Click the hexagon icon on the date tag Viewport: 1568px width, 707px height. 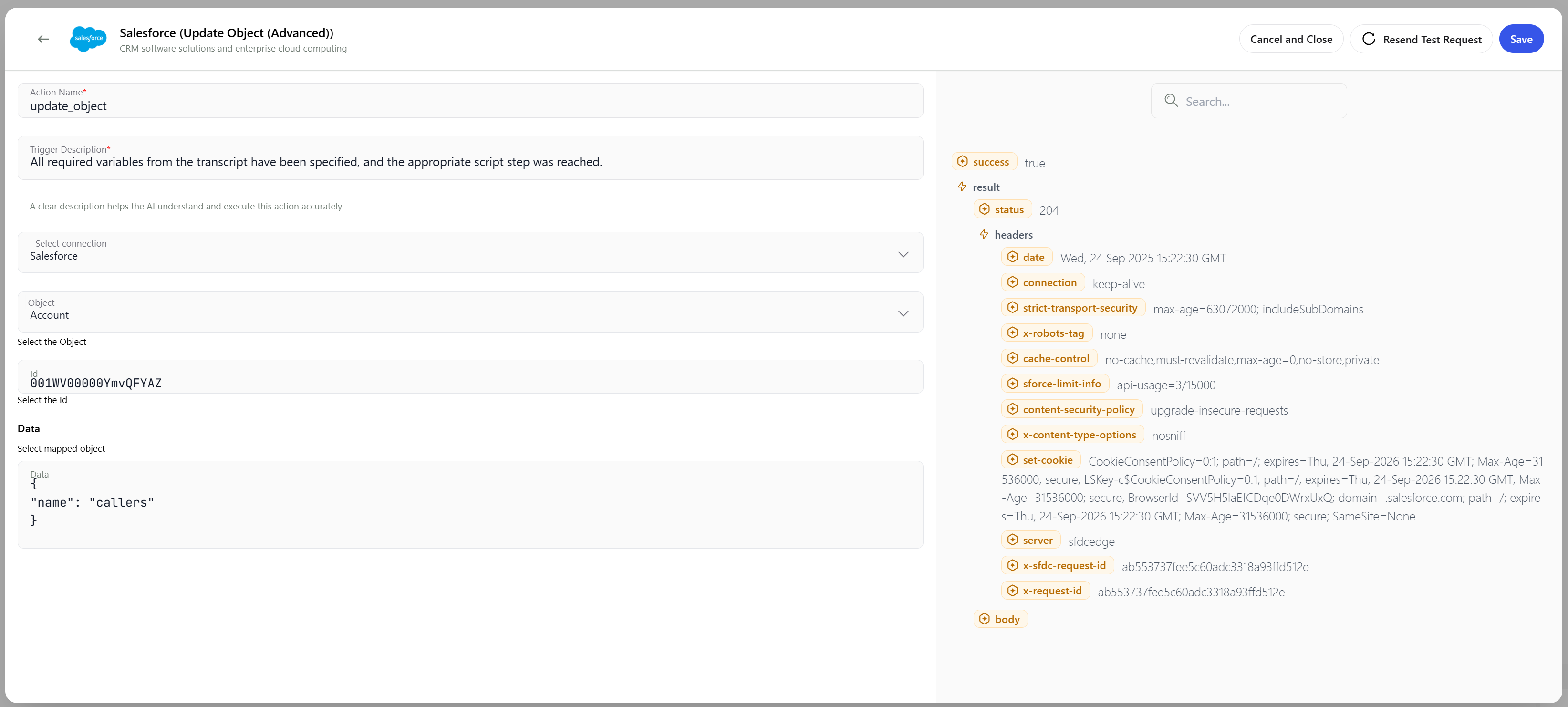[x=1012, y=257]
